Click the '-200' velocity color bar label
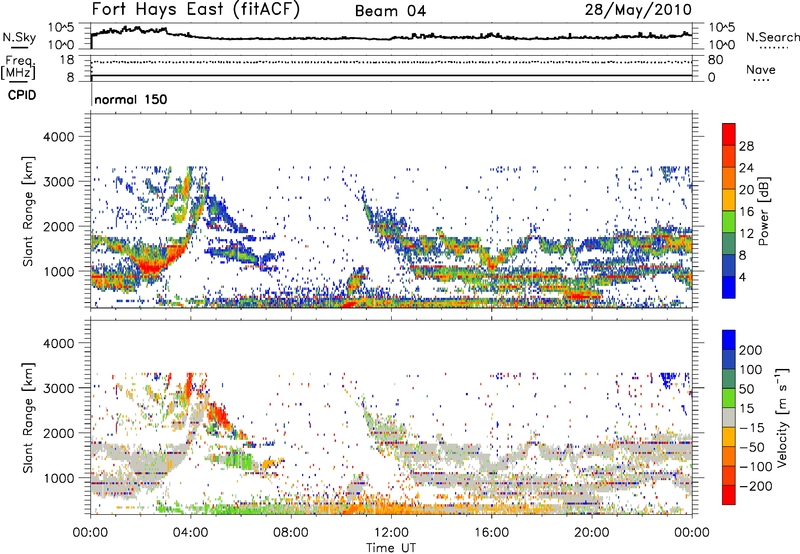Viewport: 800px width, 554px height. (756, 487)
